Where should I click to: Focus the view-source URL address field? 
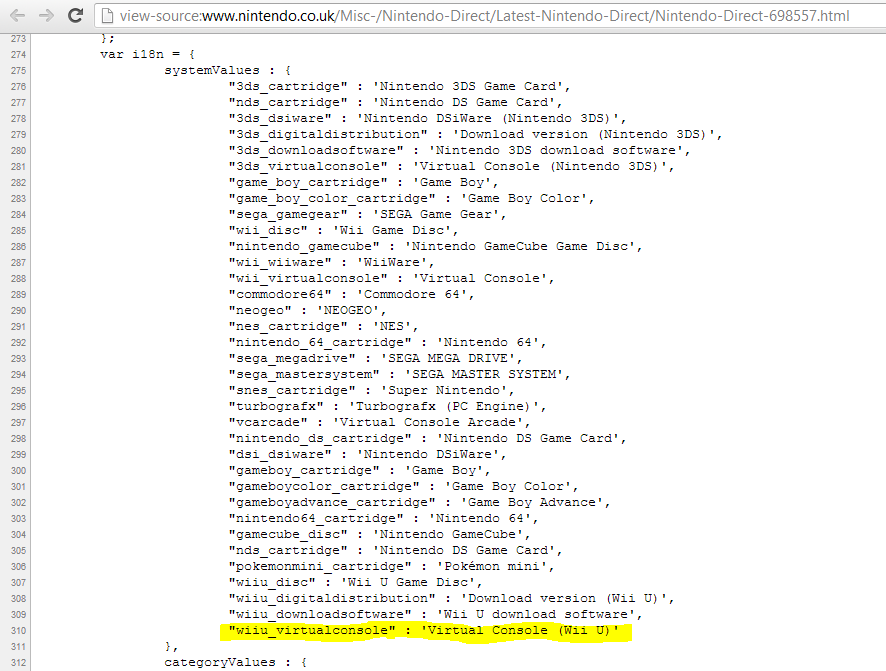tap(484, 16)
